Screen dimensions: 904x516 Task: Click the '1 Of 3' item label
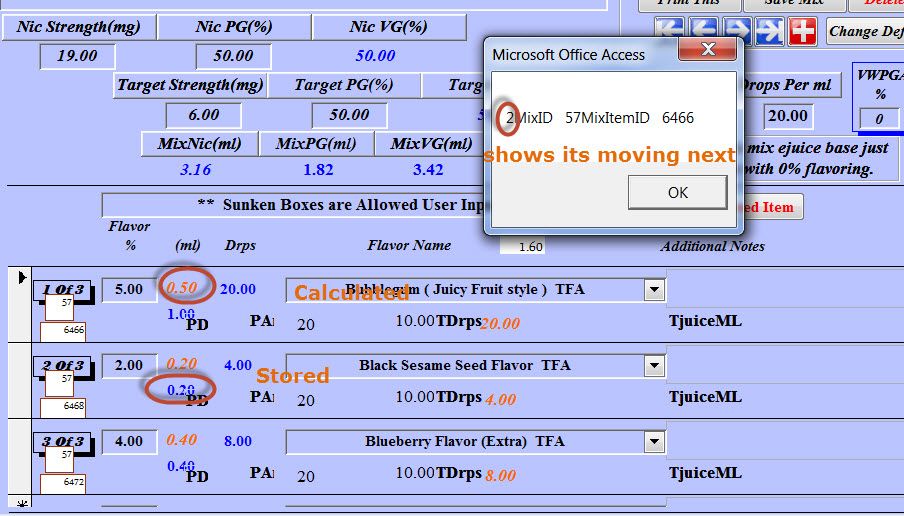click(x=66, y=290)
